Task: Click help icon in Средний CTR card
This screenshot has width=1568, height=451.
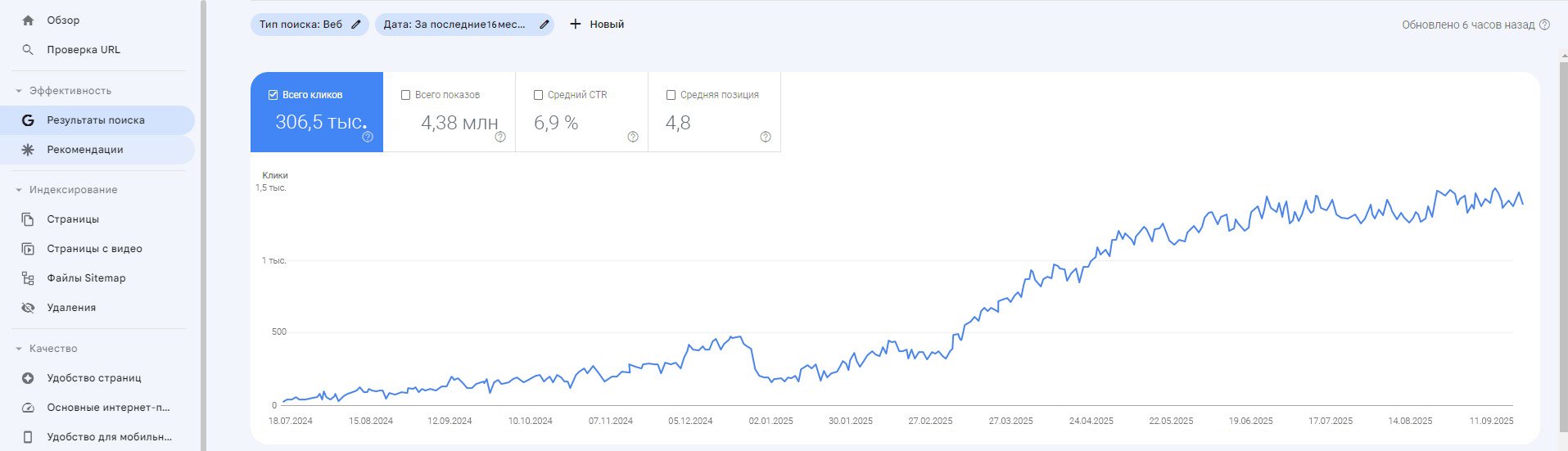Action: pos(633,137)
